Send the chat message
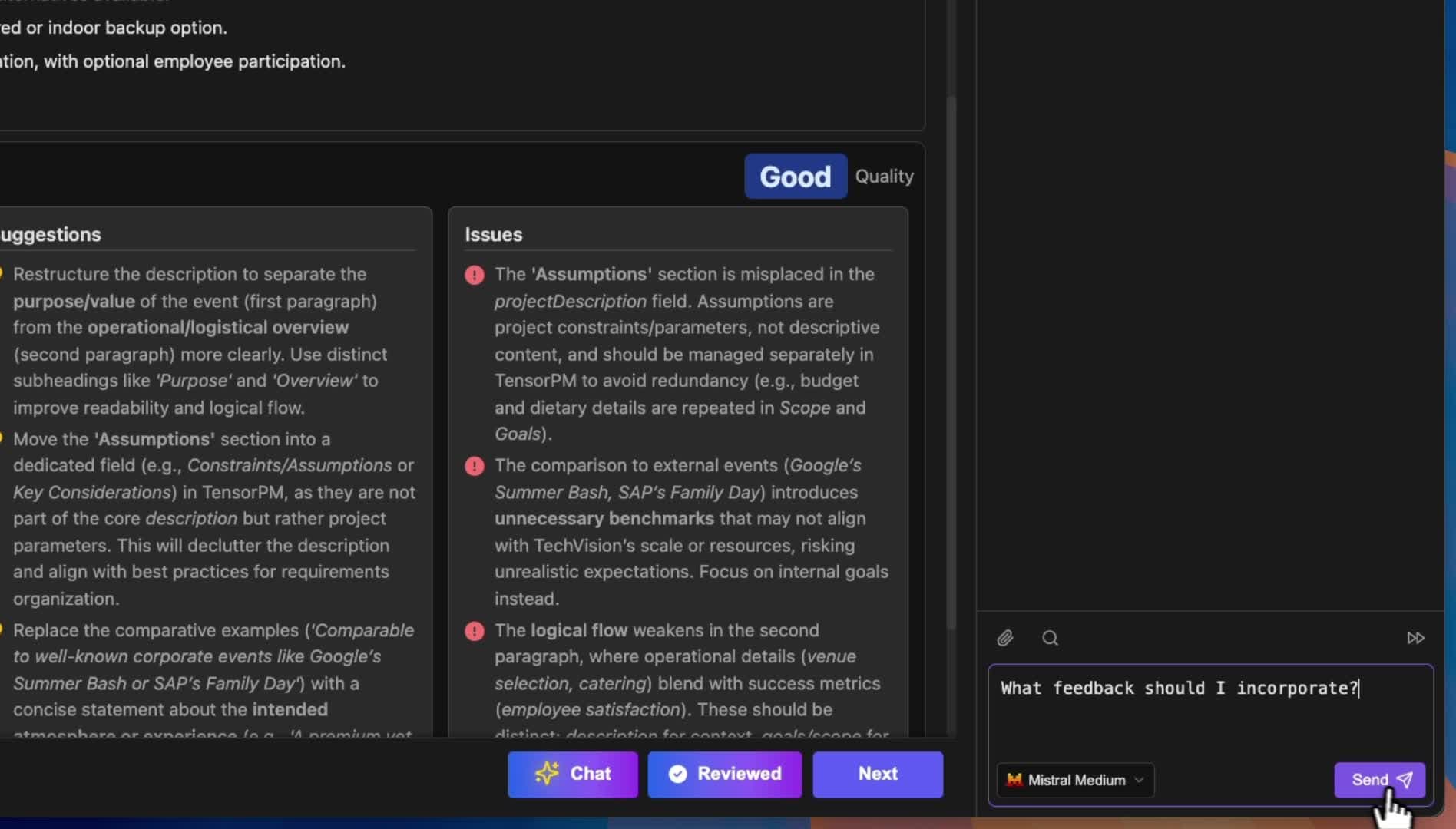Viewport: 1456px width, 829px height. point(1379,780)
